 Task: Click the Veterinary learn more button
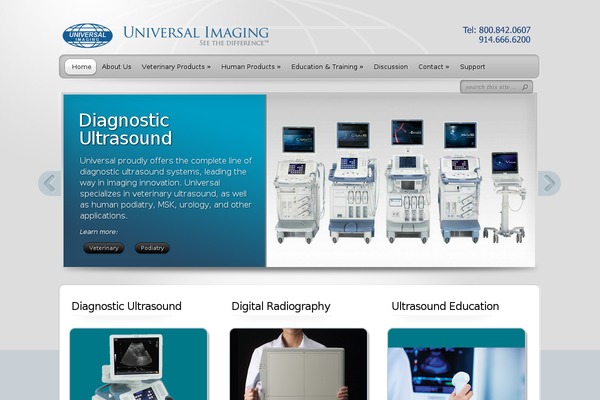coord(104,248)
